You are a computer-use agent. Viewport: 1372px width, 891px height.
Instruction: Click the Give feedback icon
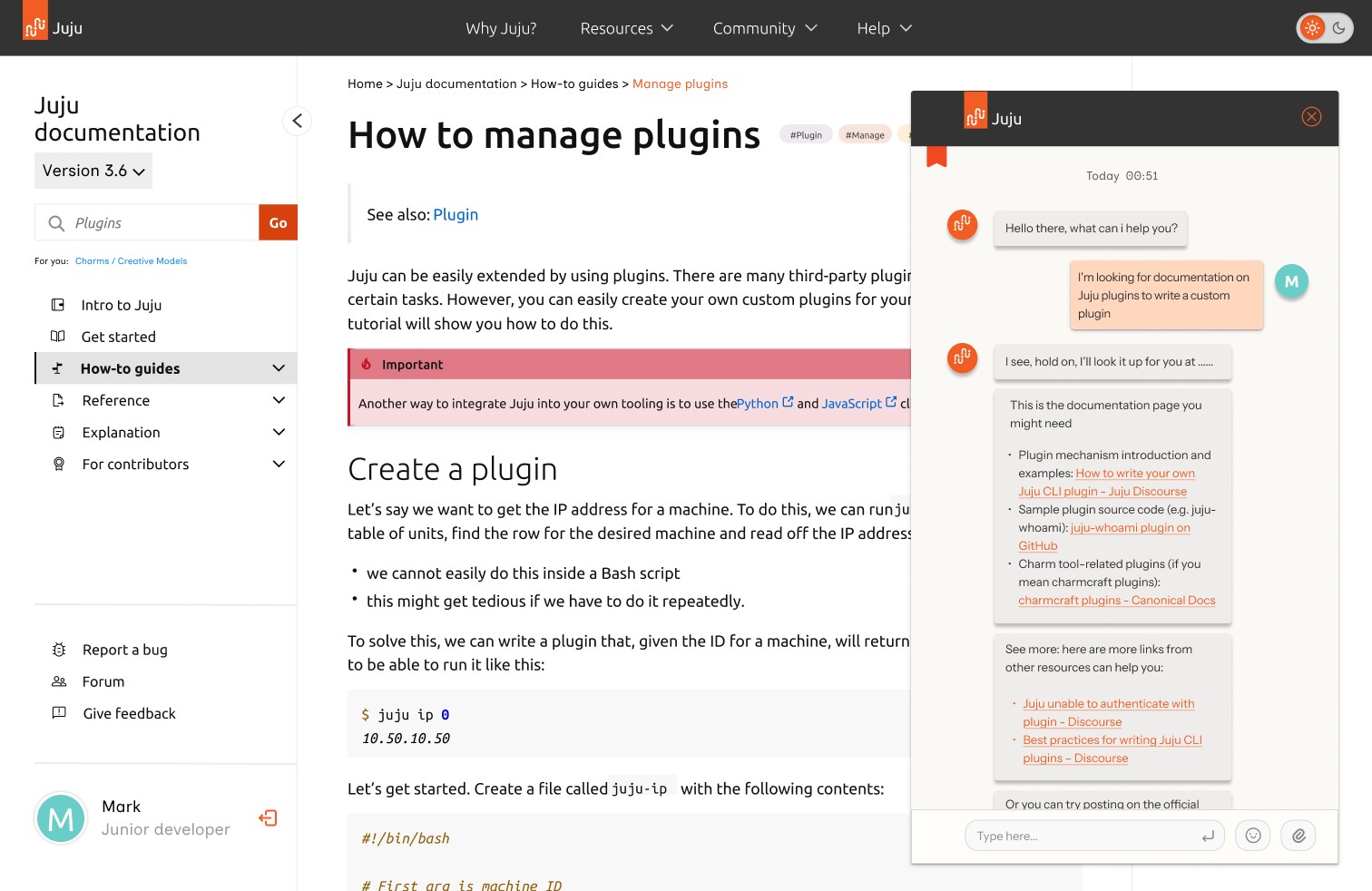tap(59, 713)
